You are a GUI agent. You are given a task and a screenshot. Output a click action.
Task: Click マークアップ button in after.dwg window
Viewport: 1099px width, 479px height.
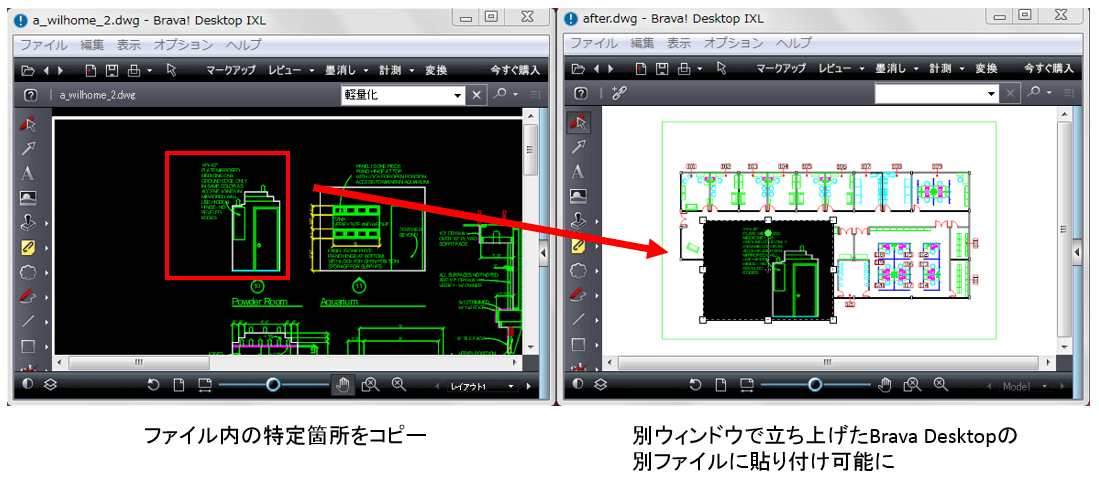pos(781,69)
